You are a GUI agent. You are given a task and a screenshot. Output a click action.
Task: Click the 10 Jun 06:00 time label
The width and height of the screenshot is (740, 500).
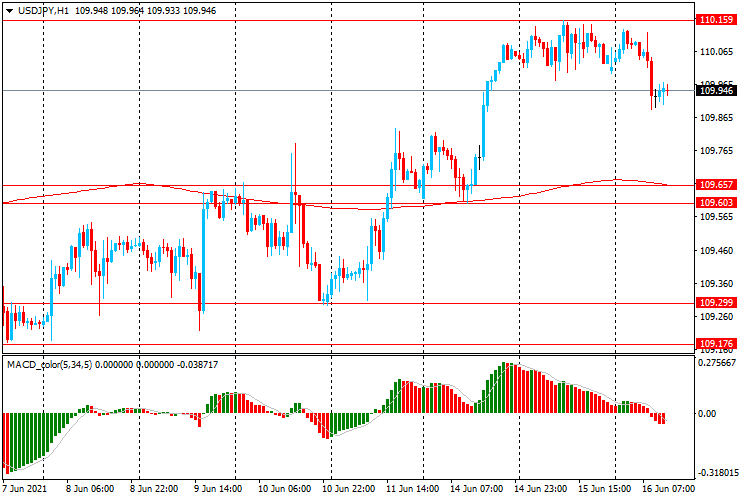pos(285,488)
